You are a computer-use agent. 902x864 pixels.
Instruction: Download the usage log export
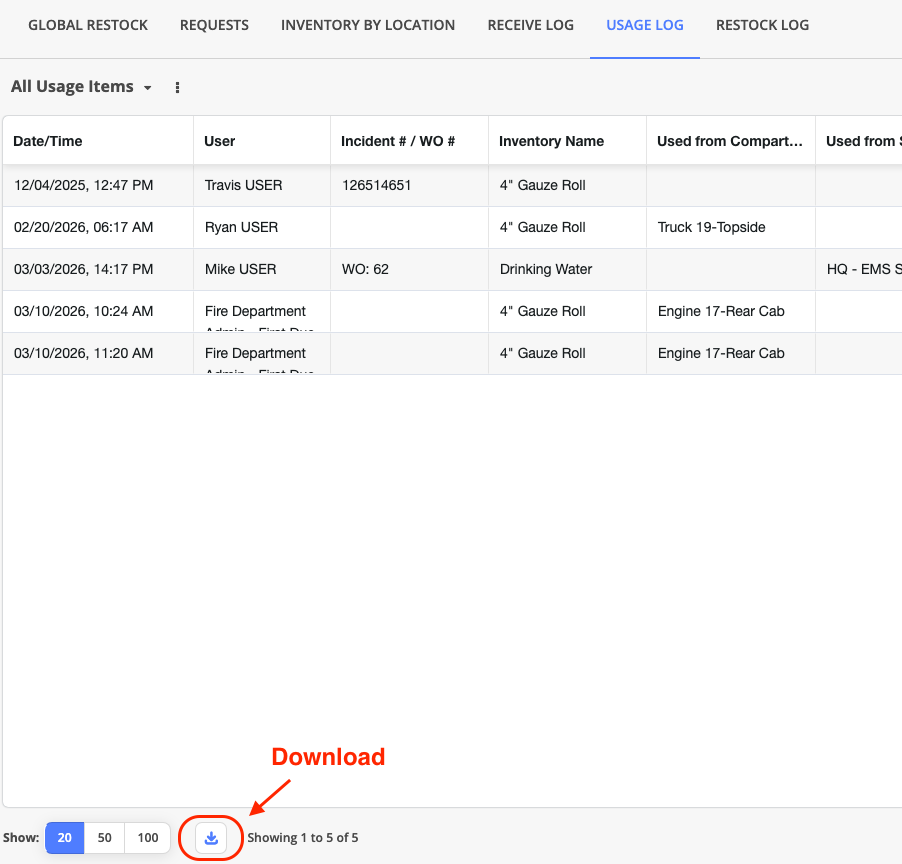pos(211,838)
